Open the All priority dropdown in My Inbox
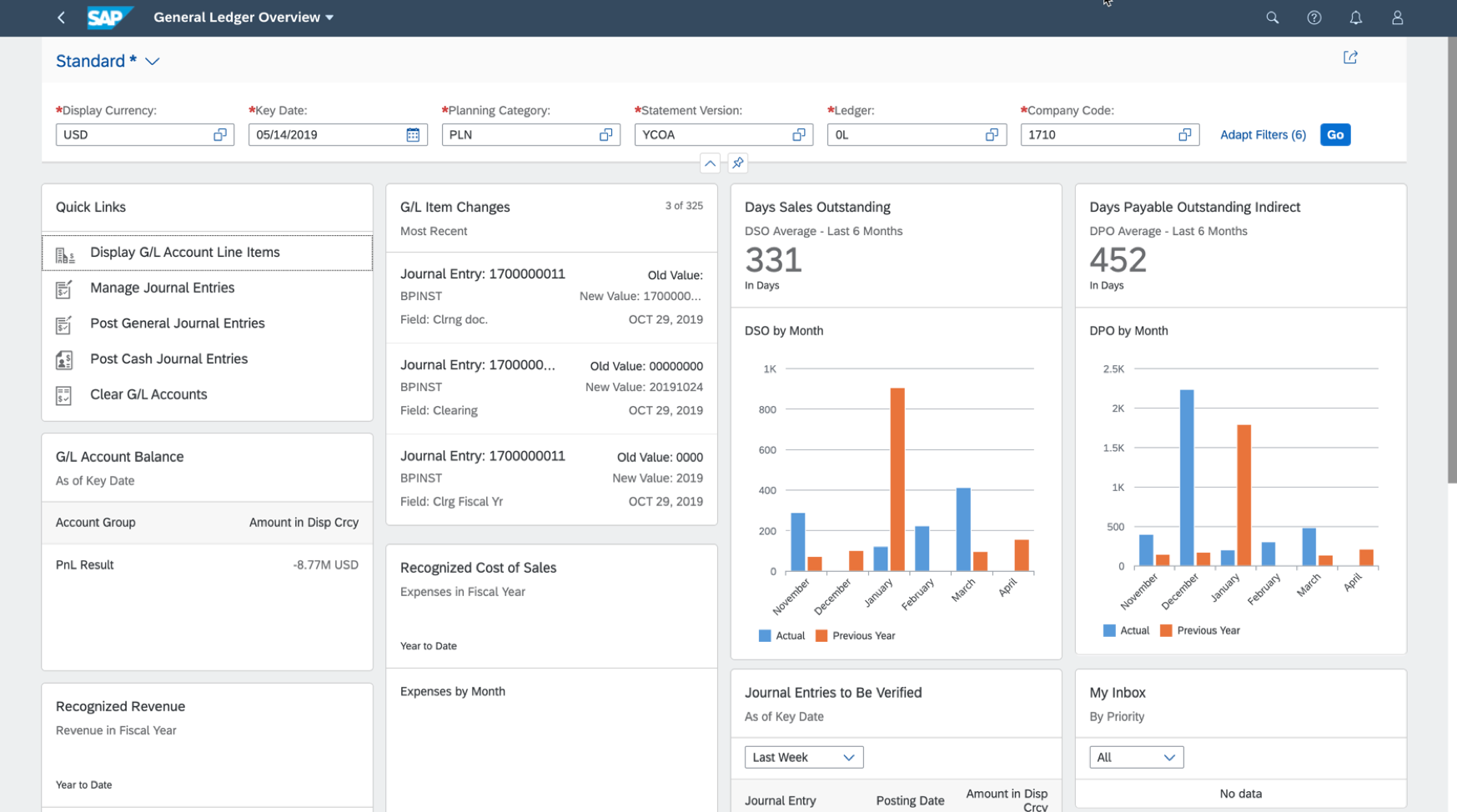This screenshot has height=812, width=1457. click(1135, 757)
